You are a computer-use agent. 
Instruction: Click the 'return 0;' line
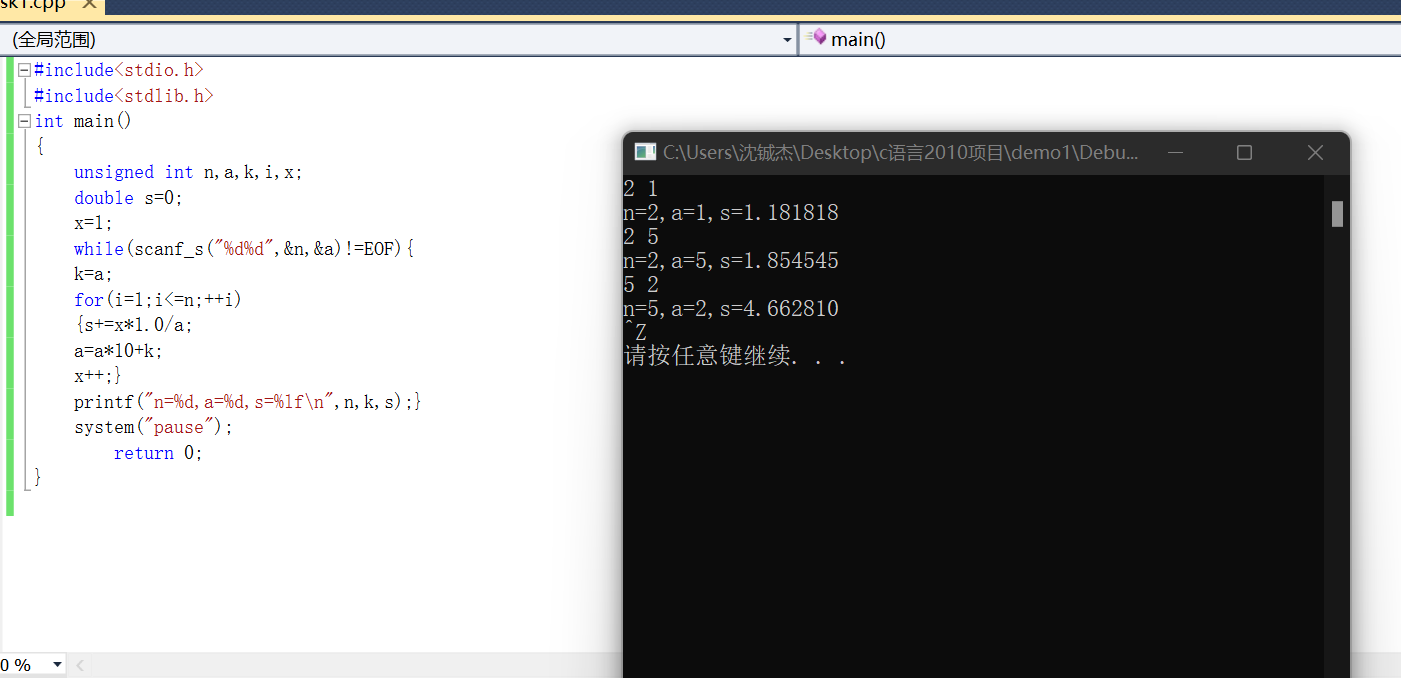coord(158,453)
